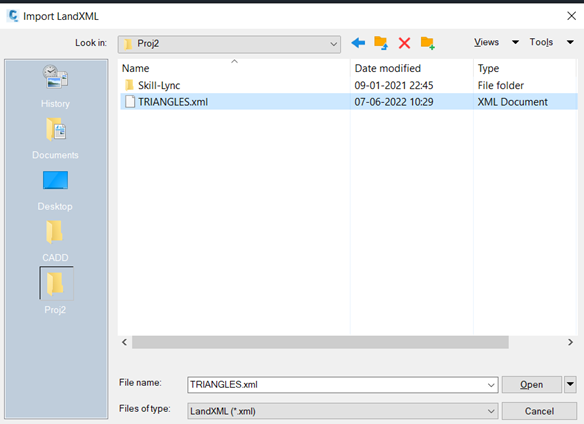
Task: Open the Tools menu
Action: pyautogui.click(x=552, y=42)
